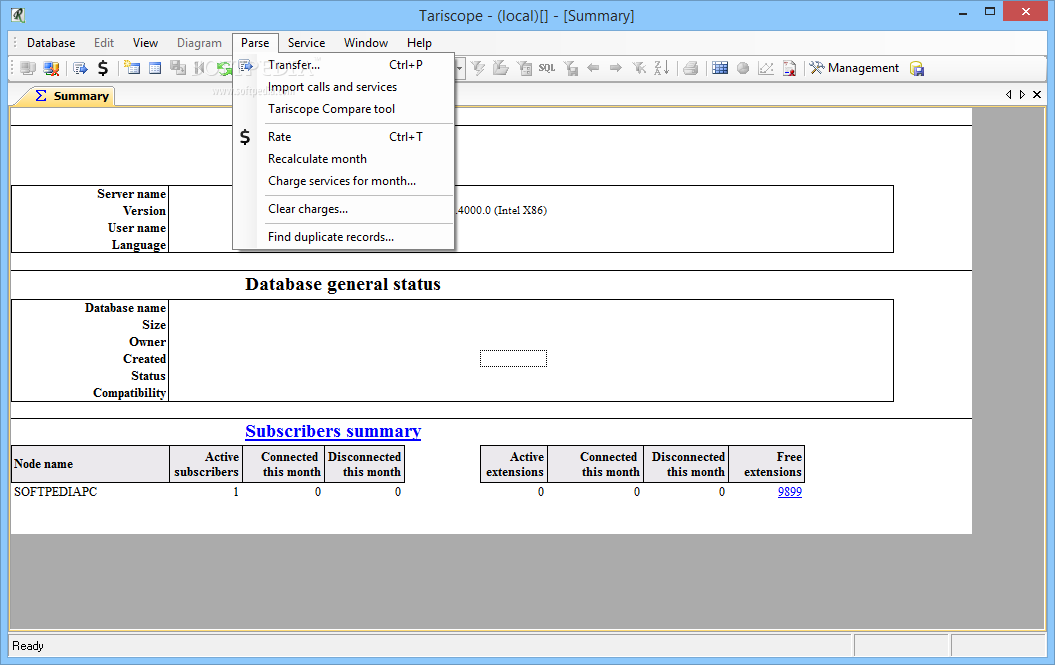The width and height of the screenshot is (1055, 665).
Task: Click the new table view toolbar icon
Action: coord(133,68)
